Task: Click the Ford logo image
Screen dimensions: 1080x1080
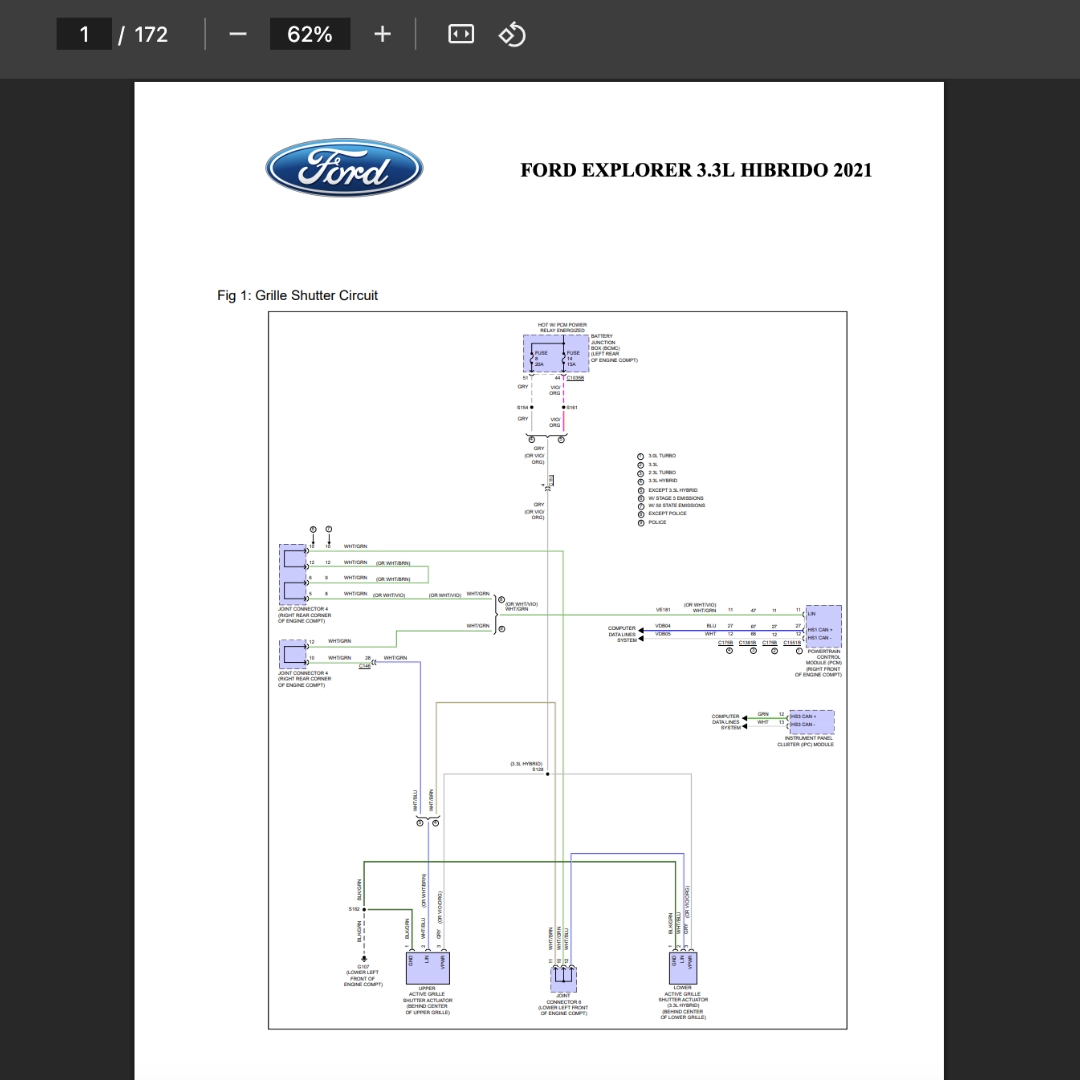Action: pos(344,168)
